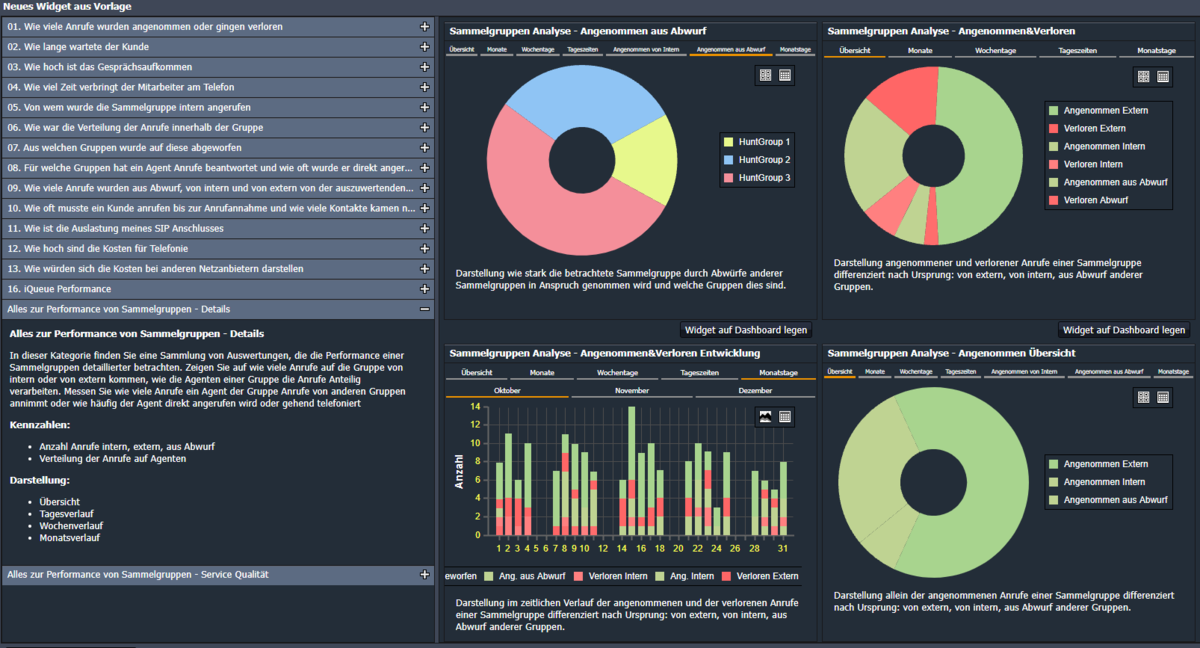Select chart view icon in Angenommen&Verloren pie widget
The width and height of the screenshot is (1200, 648).
pos(1144,76)
